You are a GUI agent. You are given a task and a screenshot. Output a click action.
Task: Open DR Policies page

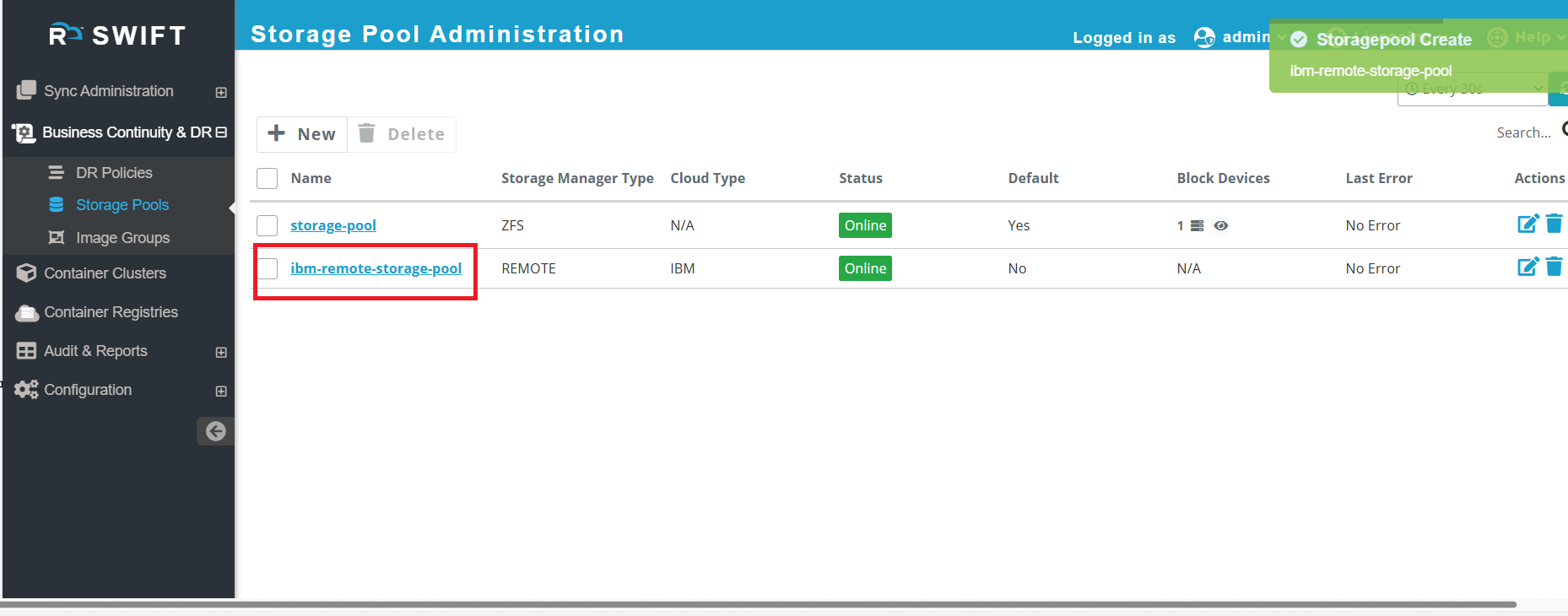114,172
